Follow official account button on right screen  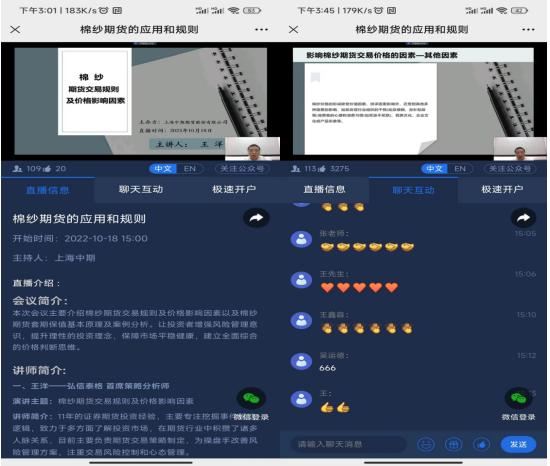[x=510, y=169]
